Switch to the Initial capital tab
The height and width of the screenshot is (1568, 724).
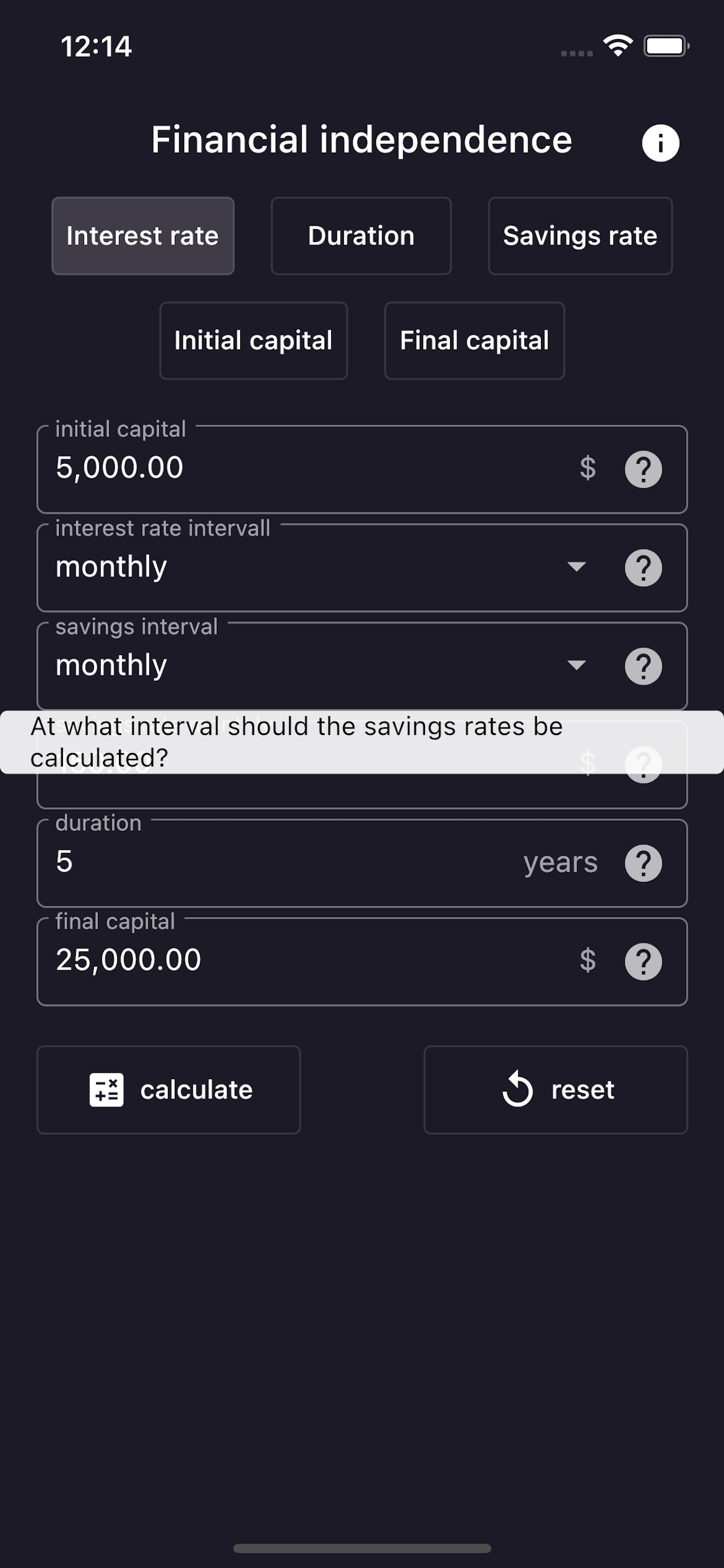(x=254, y=341)
